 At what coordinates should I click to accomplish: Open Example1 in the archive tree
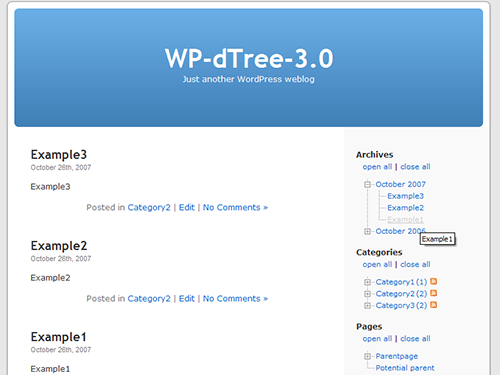[405, 219]
